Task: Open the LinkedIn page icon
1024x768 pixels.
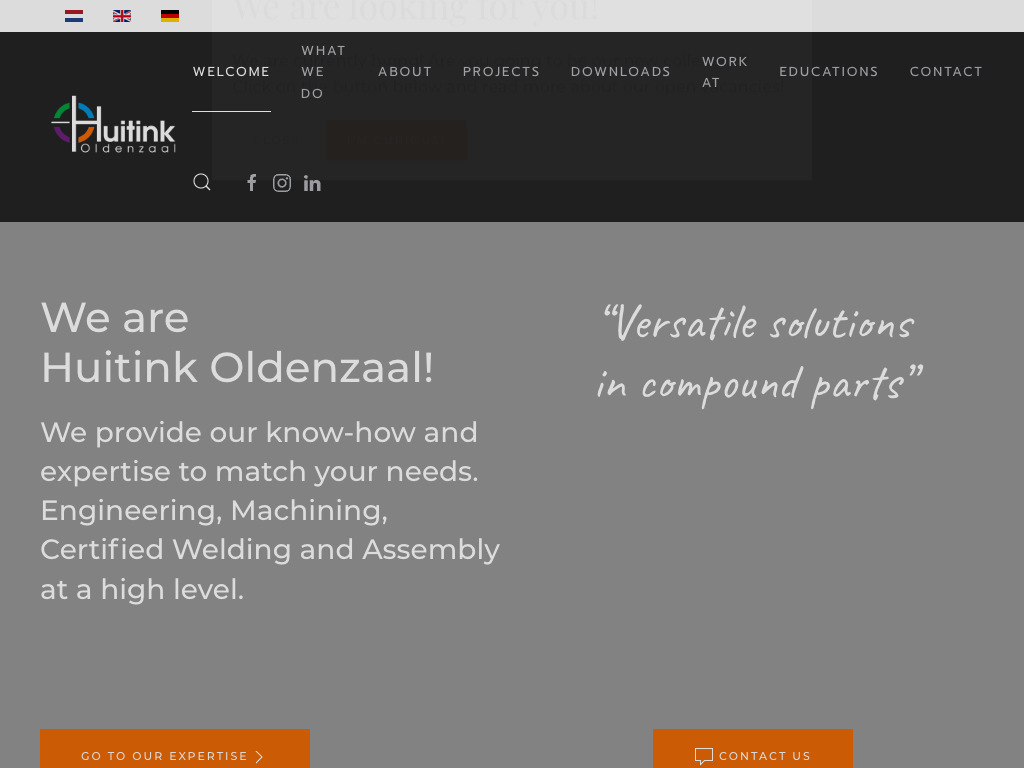Action: [x=312, y=183]
